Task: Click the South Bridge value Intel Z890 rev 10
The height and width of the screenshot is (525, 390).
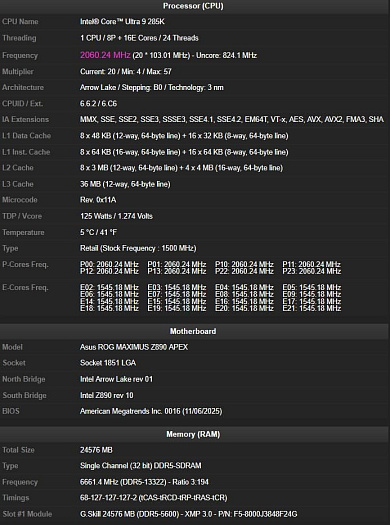Action: (x=106, y=395)
